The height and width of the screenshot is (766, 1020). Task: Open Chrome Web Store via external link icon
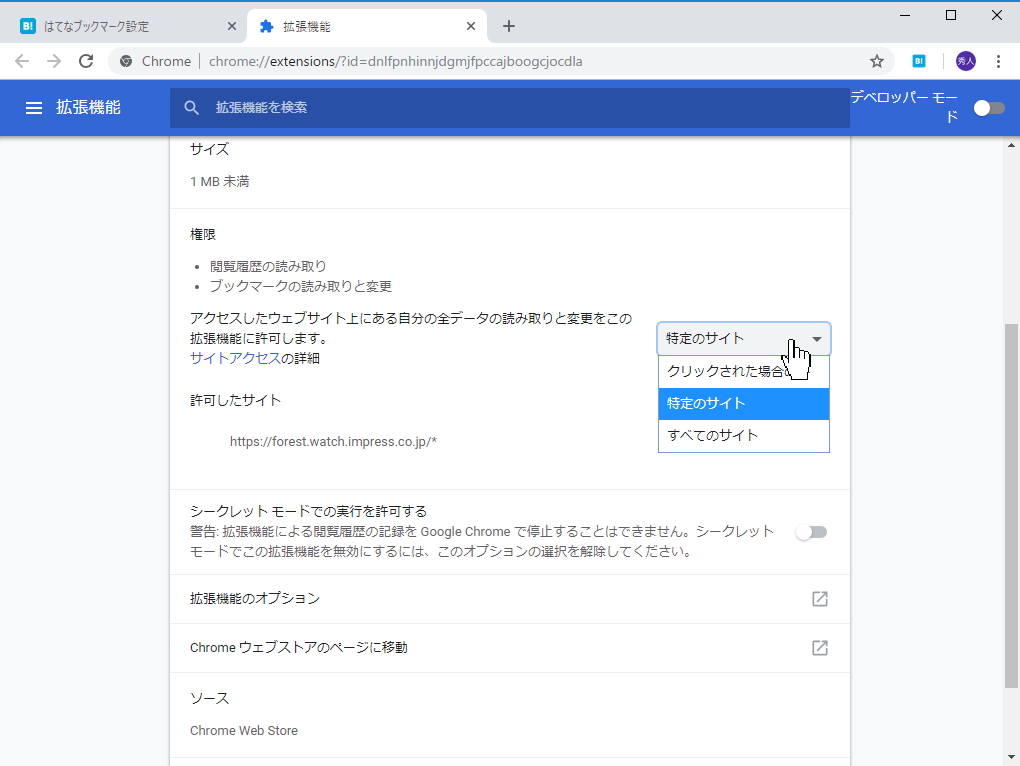pos(819,647)
